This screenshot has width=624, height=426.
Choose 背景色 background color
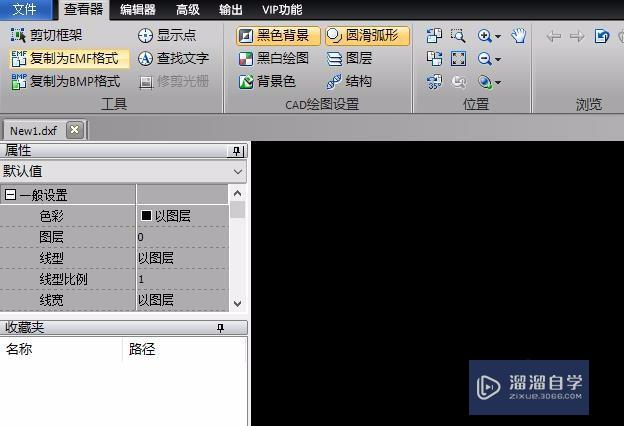(x=267, y=82)
